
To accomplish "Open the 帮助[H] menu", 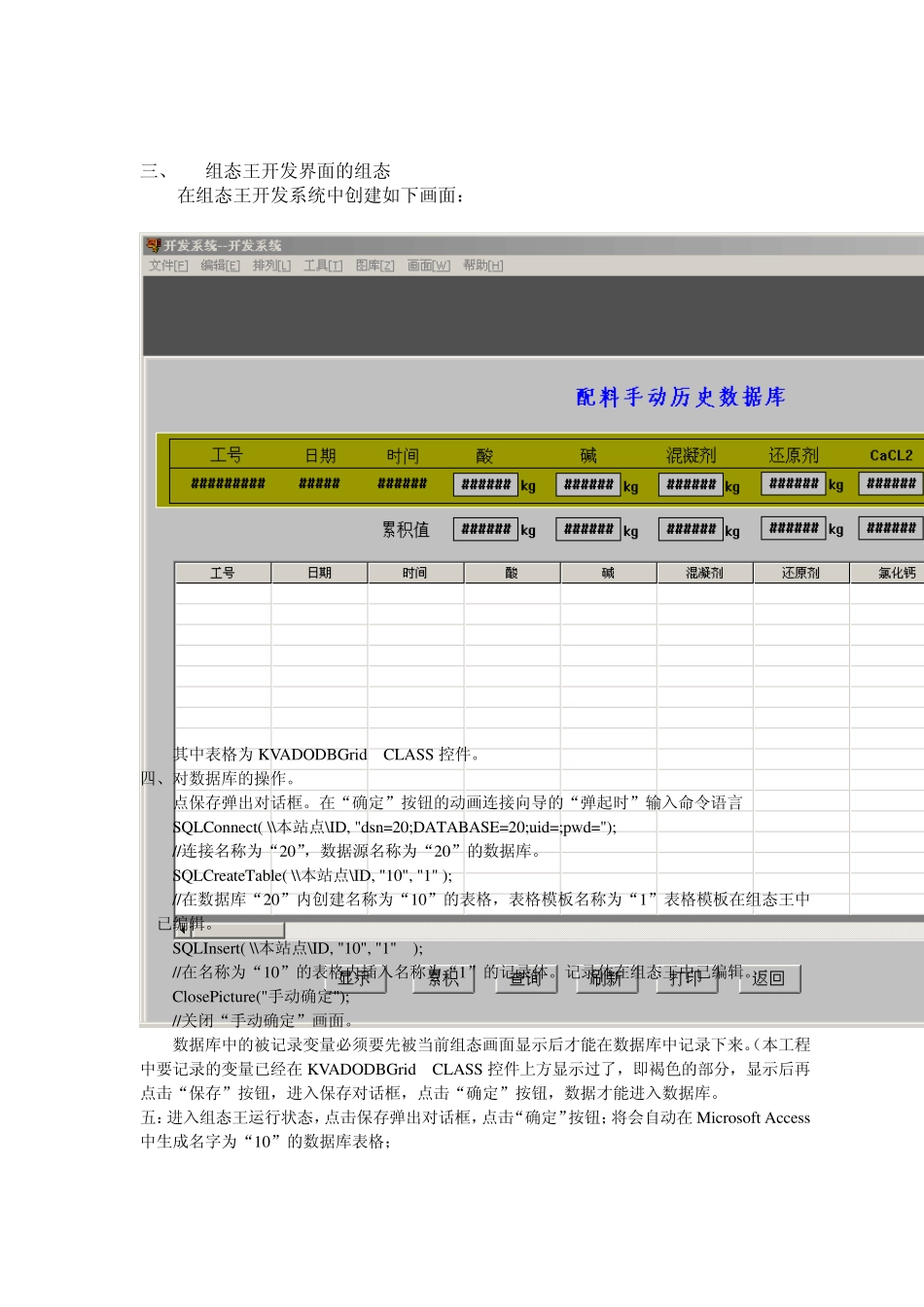I will click(482, 265).
